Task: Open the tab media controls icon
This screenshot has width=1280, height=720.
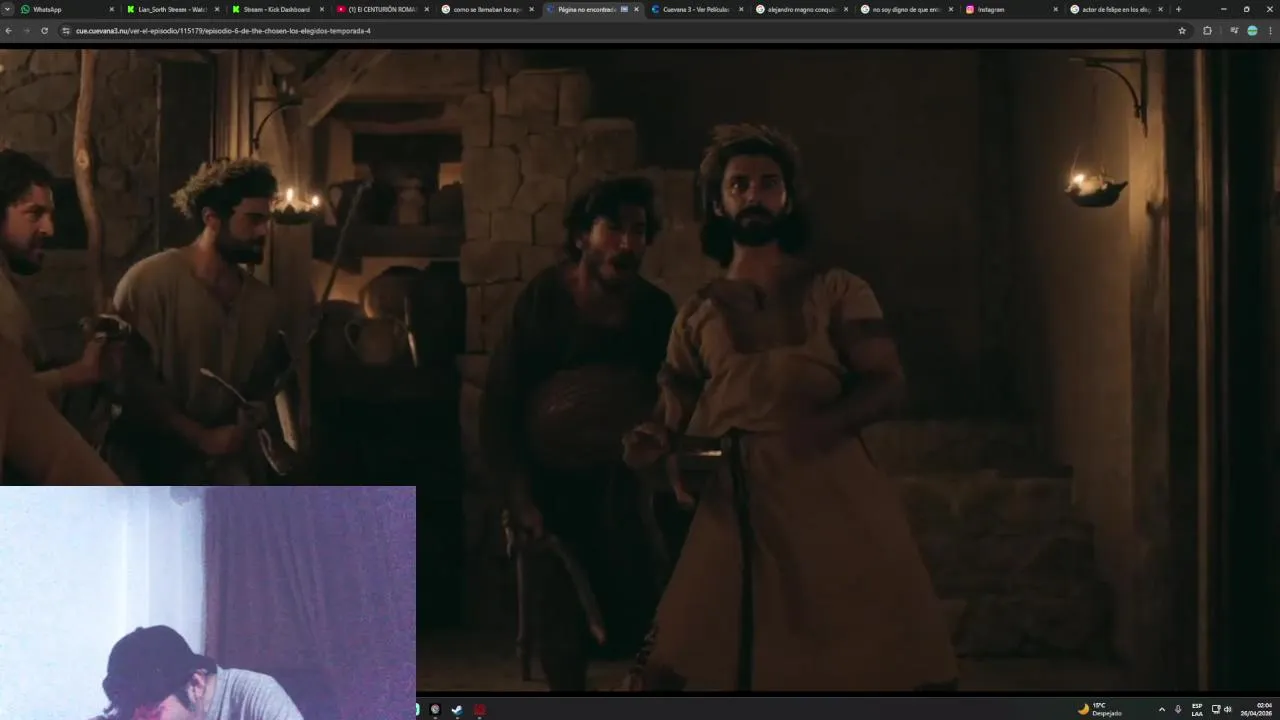Action: tap(1234, 31)
